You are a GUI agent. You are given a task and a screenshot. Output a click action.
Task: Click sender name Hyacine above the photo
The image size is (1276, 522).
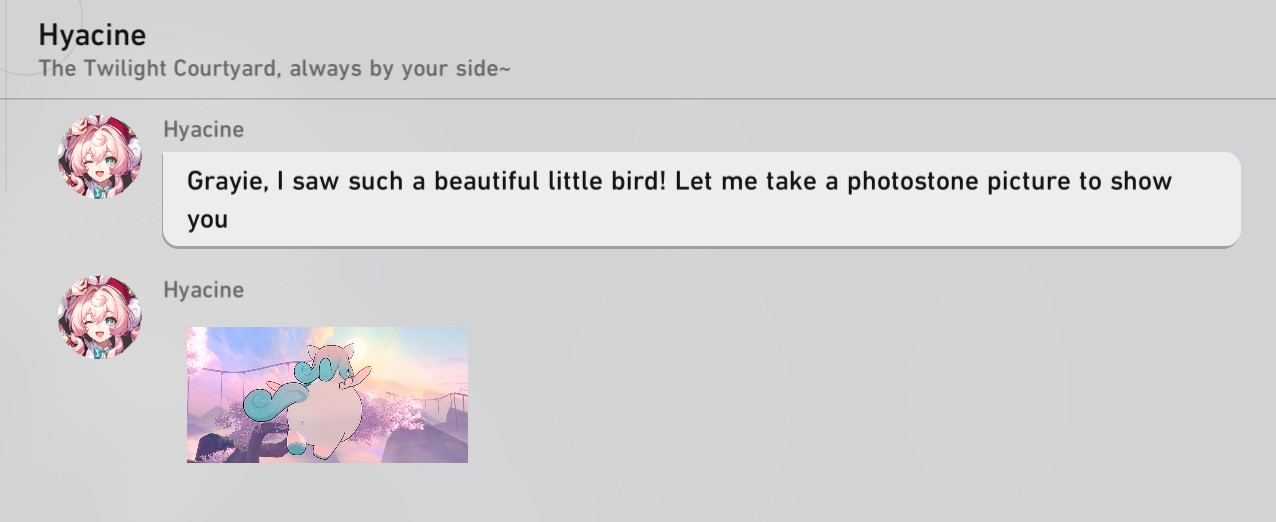203,289
